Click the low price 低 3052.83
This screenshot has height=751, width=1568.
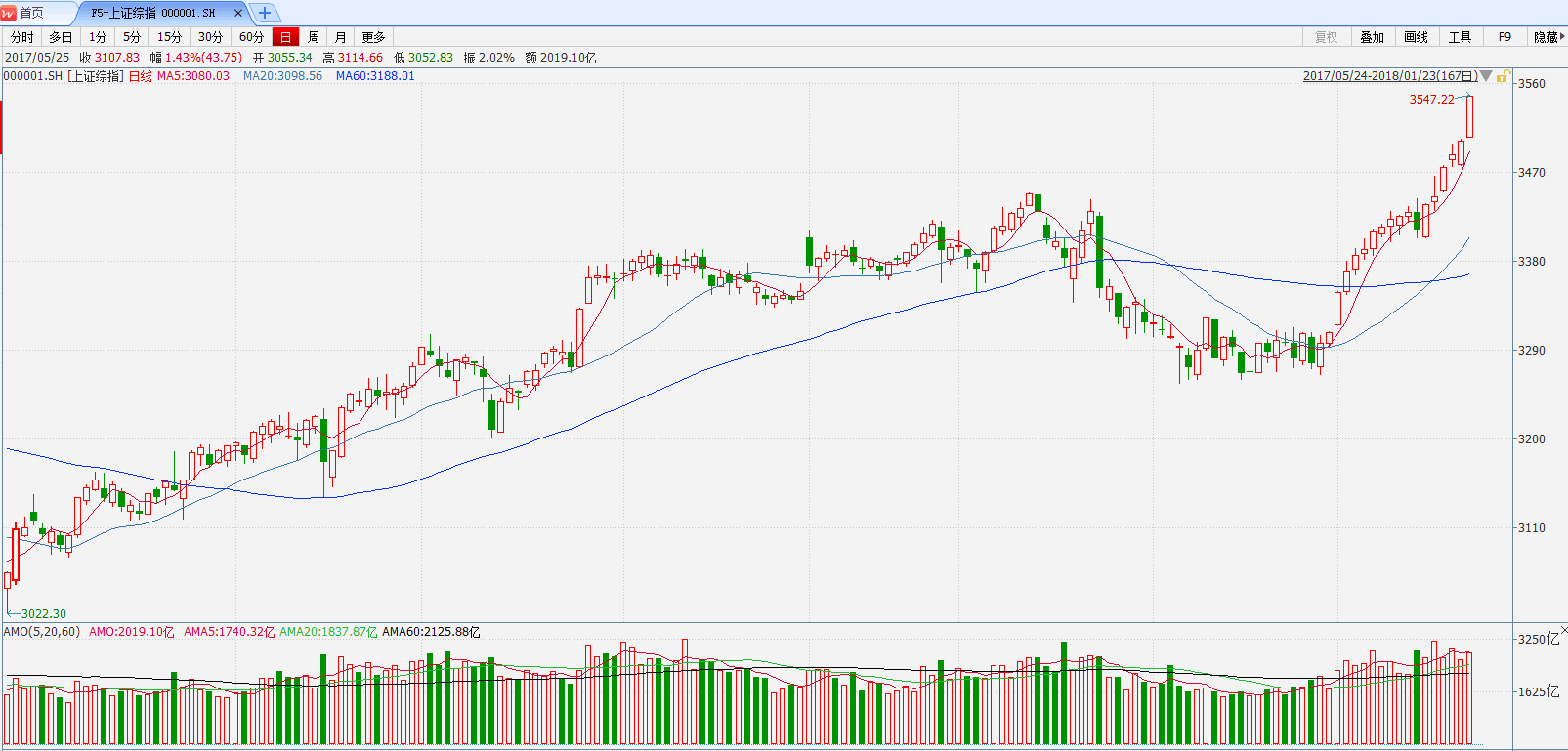pyautogui.click(x=423, y=58)
